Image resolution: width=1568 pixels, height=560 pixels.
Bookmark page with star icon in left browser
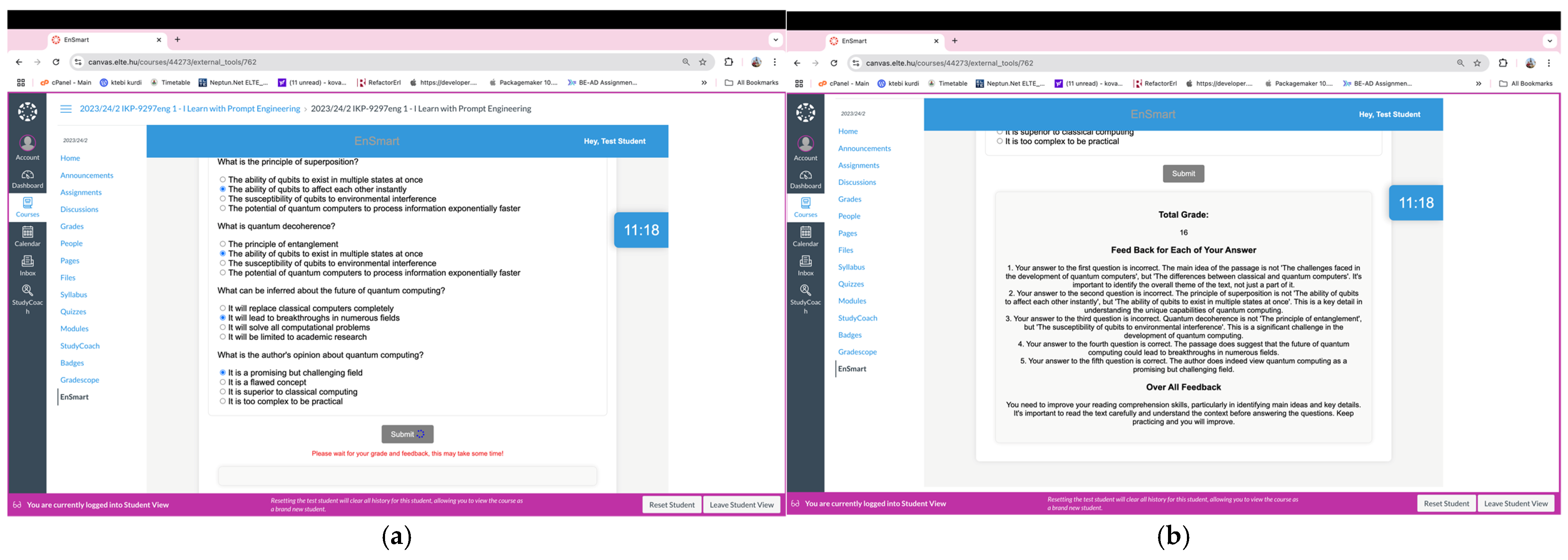coord(703,62)
